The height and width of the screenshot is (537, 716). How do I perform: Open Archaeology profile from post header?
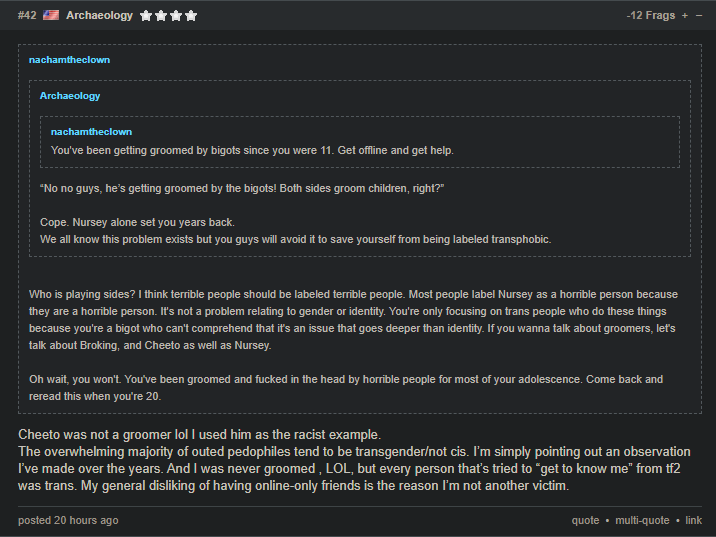pyautogui.click(x=99, y=15)
